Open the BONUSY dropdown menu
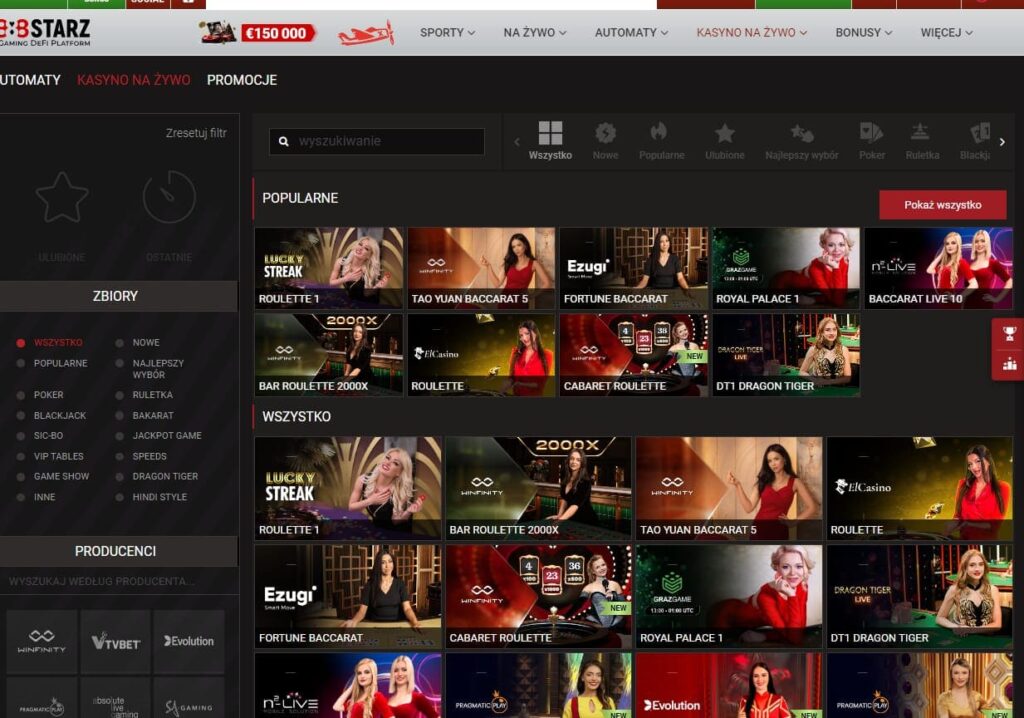The width and height of the screenshot is (1024, 718). click(858, 31)
